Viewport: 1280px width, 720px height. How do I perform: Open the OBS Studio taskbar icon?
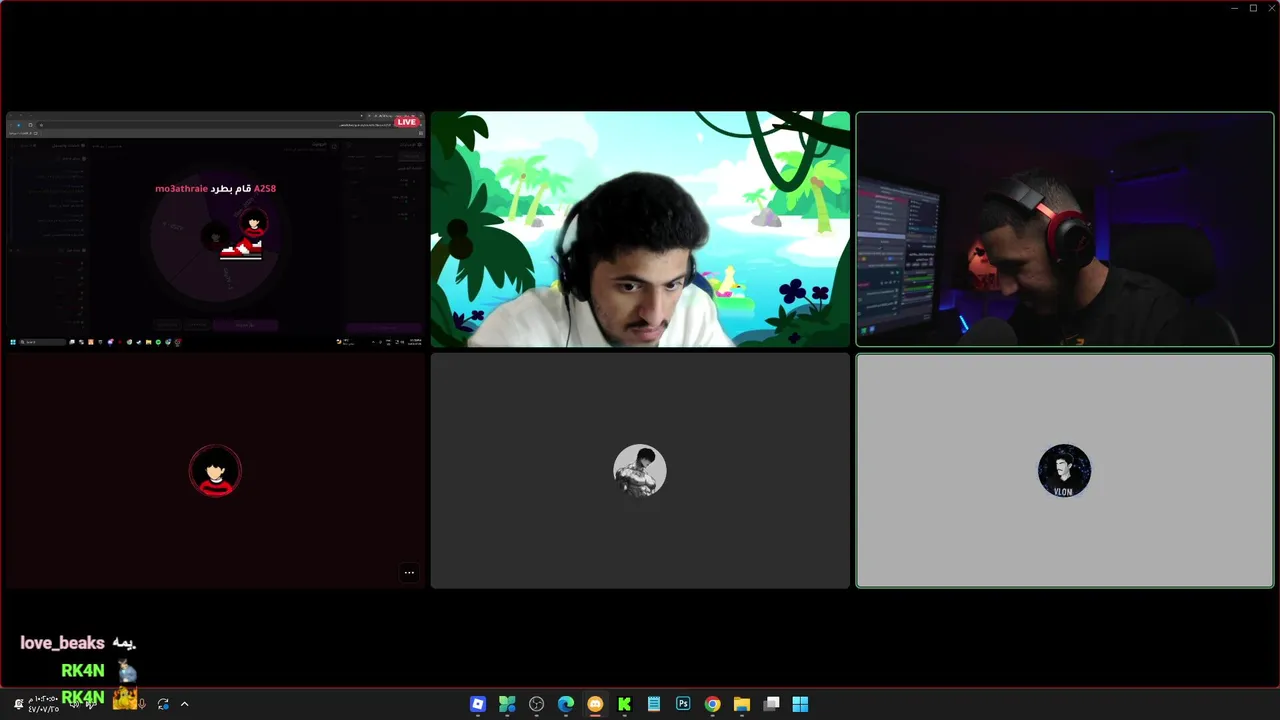tap(536, 704)
